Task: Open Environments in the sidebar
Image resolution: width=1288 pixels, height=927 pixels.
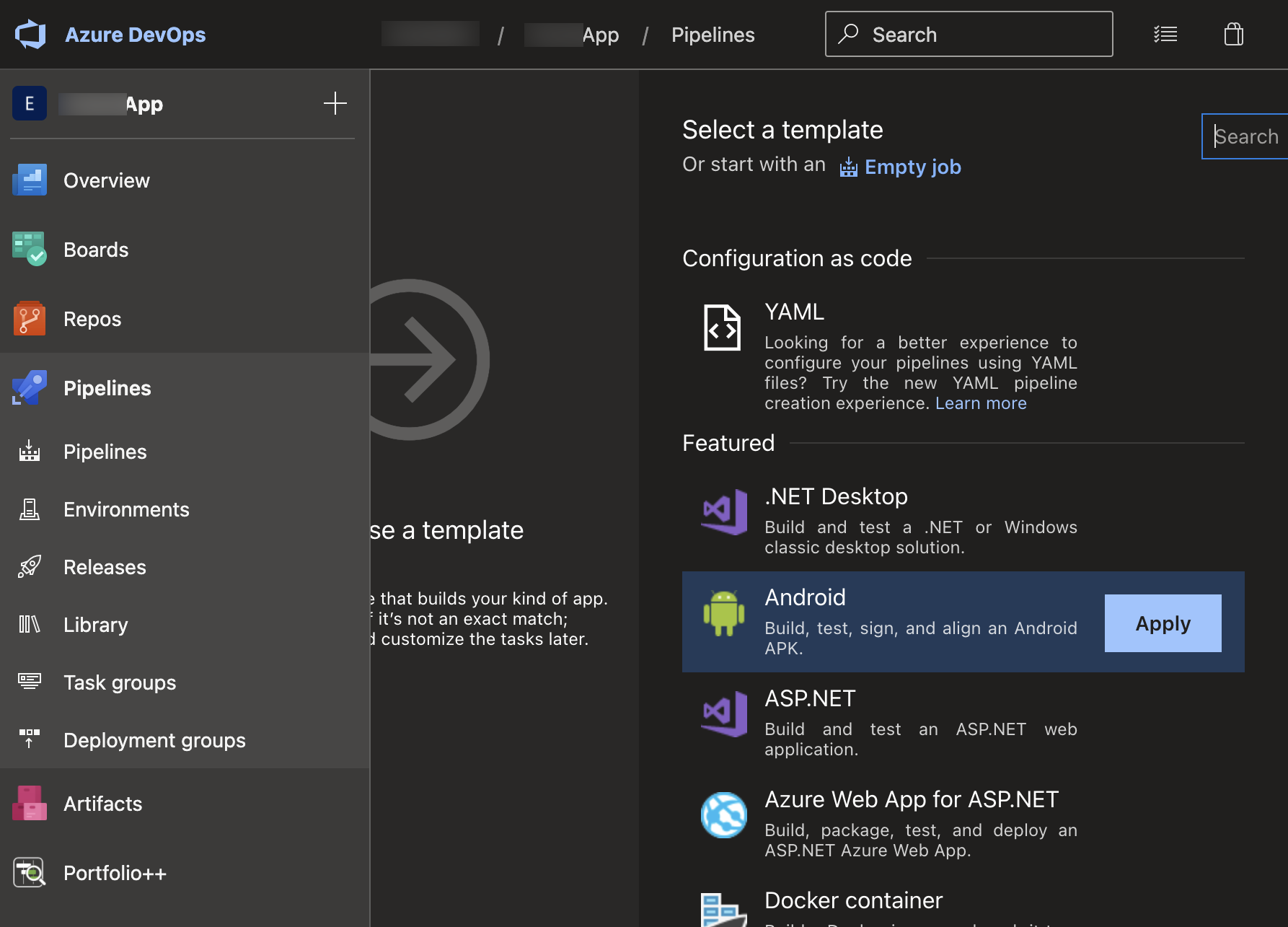Action: (x=126, y=509)
